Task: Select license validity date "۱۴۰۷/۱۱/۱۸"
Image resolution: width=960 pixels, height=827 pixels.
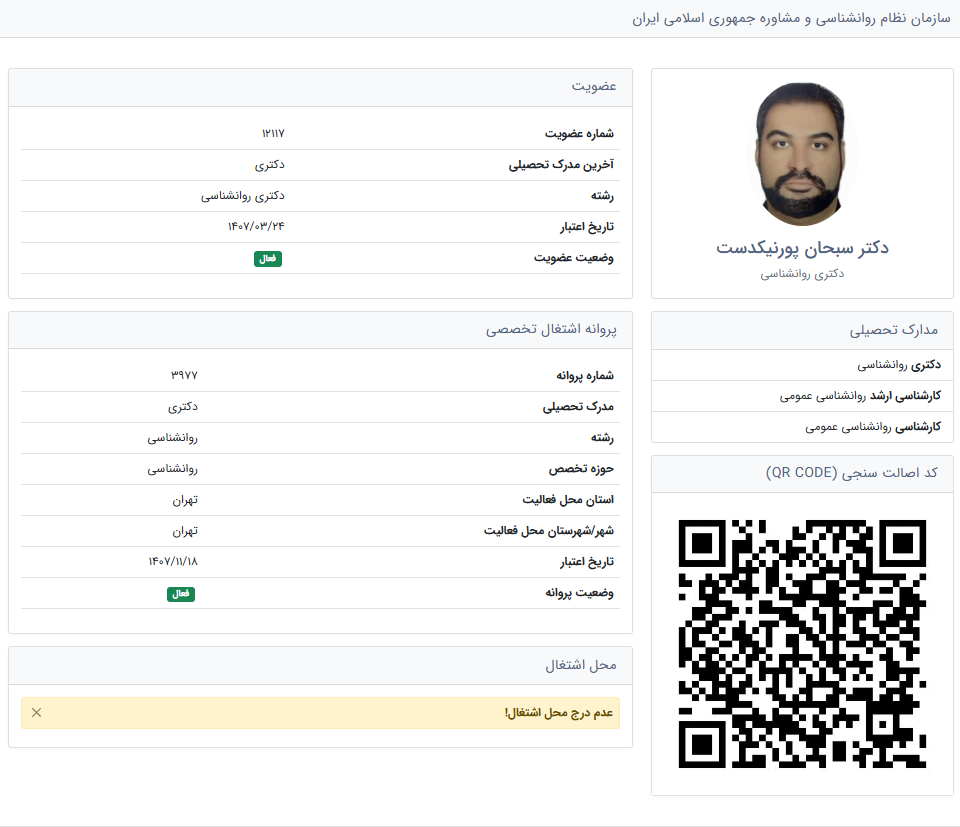Action: pyautogui.click(x=173, y=561)
